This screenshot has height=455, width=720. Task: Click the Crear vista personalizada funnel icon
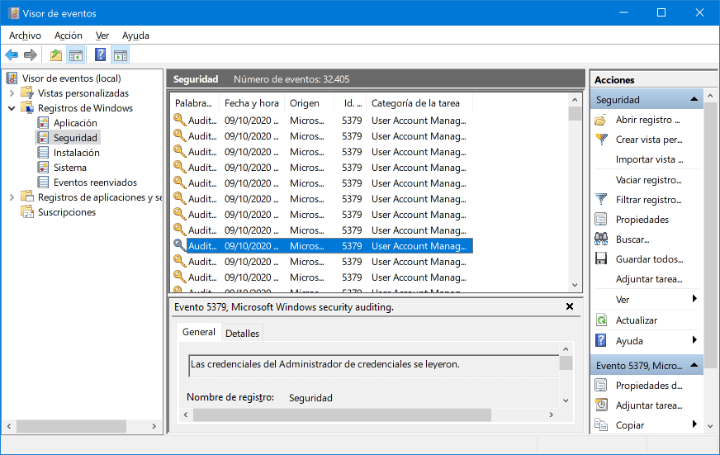click(x=601, y=140)
